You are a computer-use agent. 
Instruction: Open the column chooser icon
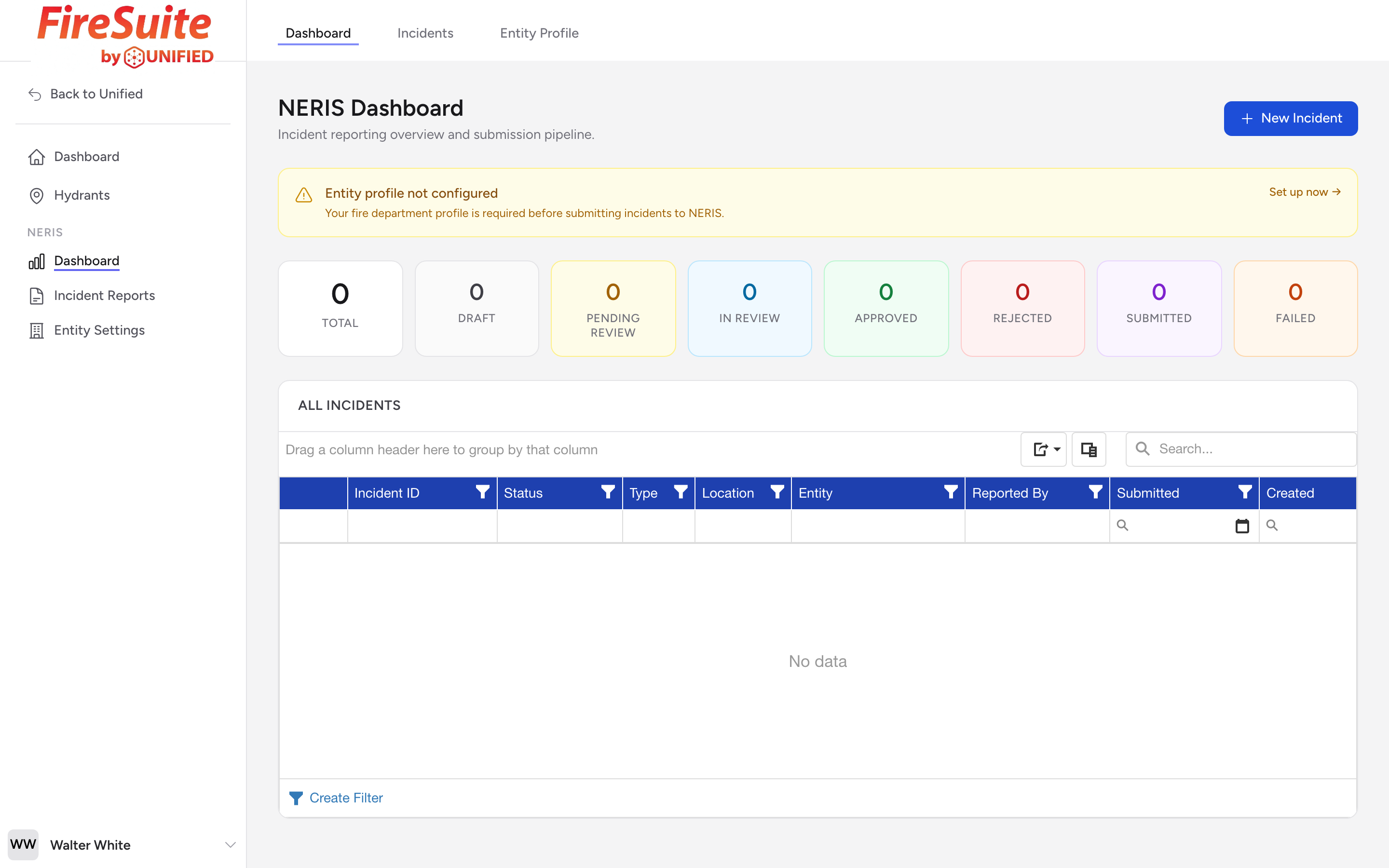(x=1089, y=449)
